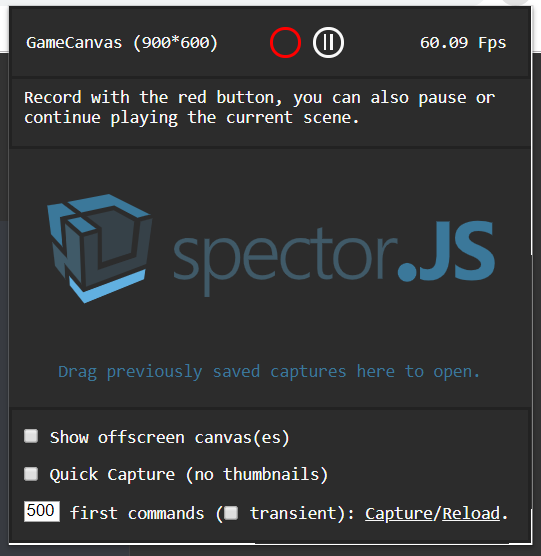Click the 'Quick Capture (no thumbnails)' label
Image resolution: width=541 pixels, height=556 pixels.
(189, 475)
